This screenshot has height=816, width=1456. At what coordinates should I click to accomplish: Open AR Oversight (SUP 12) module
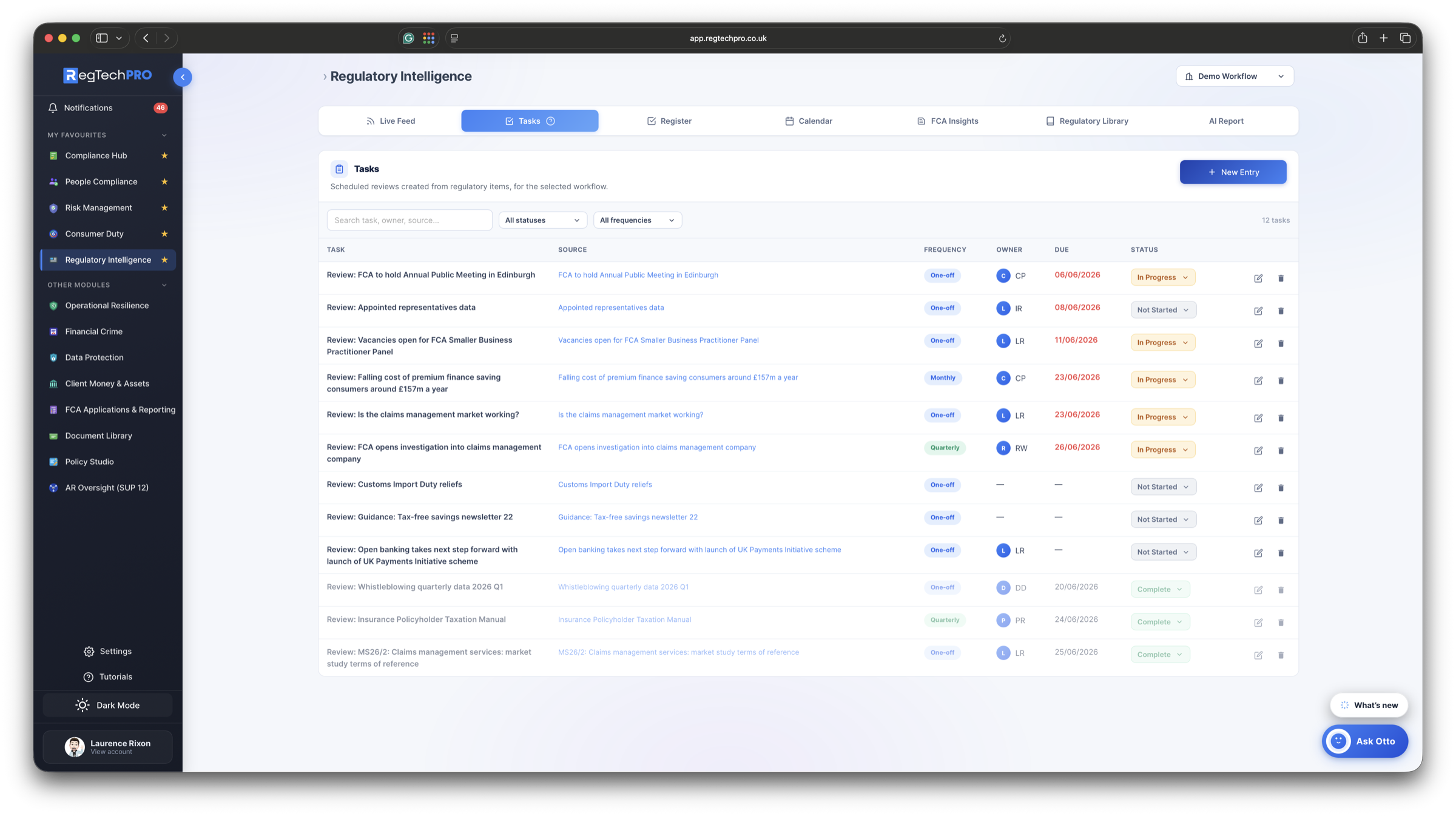click(x=107, y=488)
